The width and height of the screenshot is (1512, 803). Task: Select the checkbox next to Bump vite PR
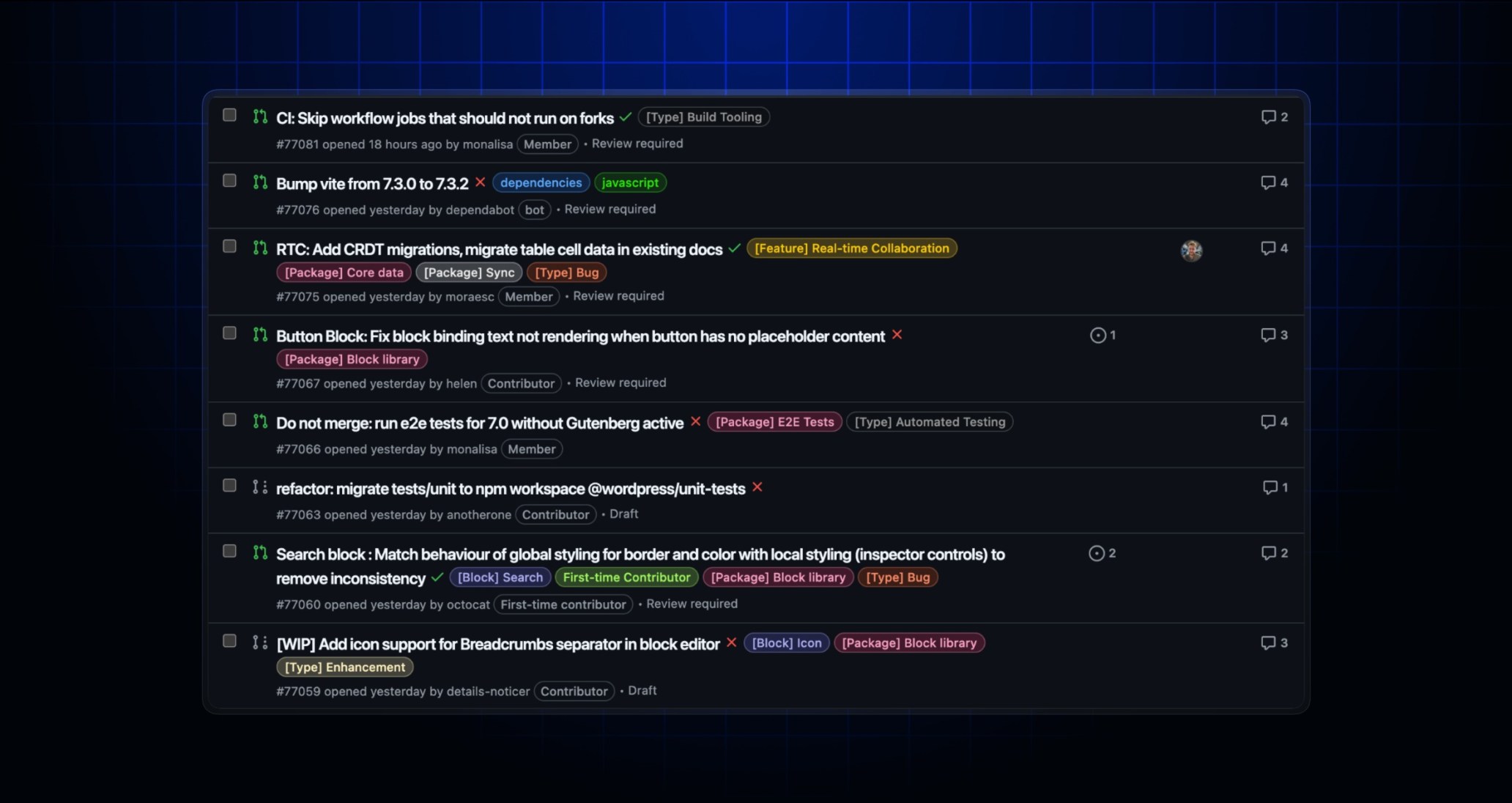(x=229, y=180)
